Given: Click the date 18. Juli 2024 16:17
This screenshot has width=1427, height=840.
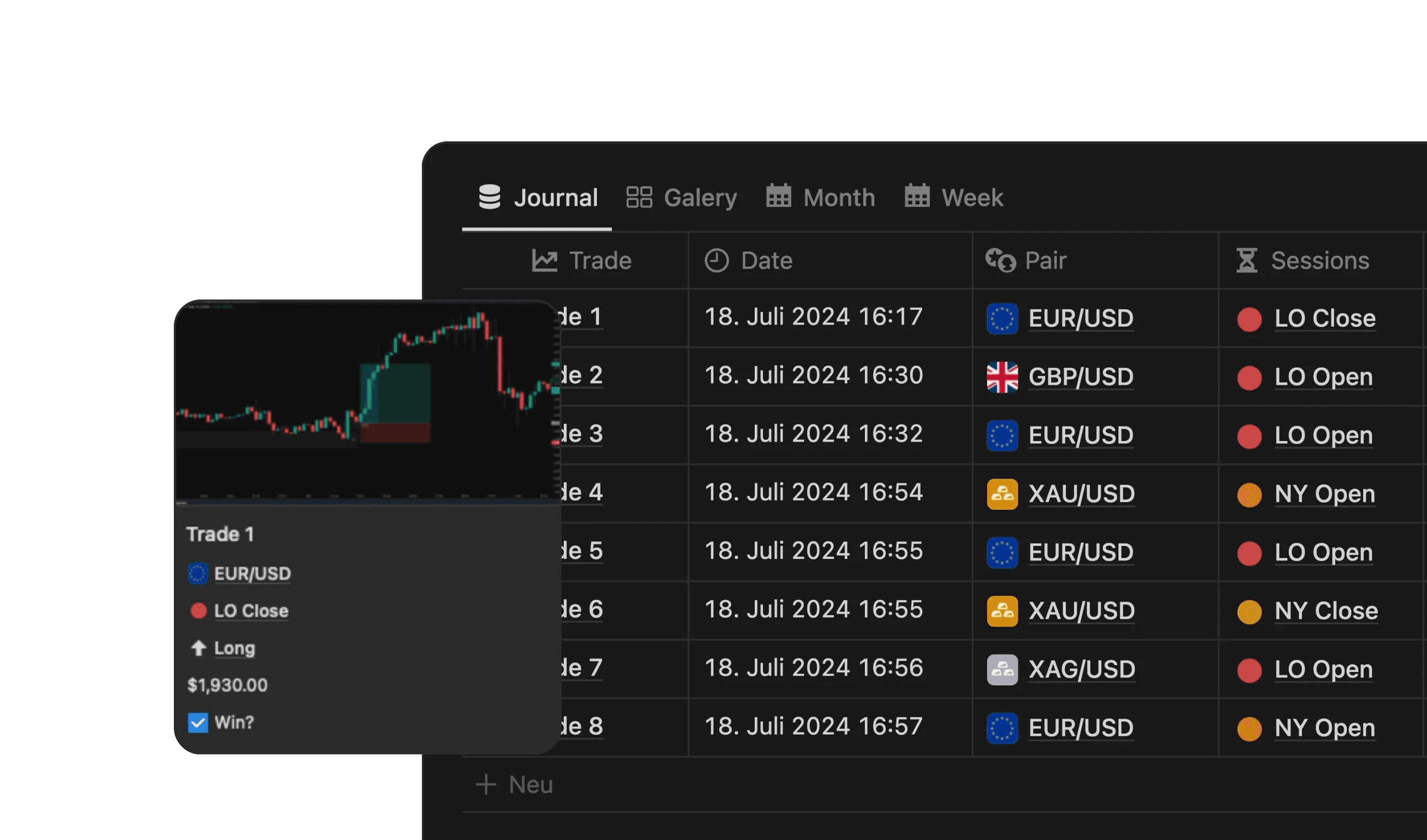Looking at the screenshot, I should [x=814, y=317].
